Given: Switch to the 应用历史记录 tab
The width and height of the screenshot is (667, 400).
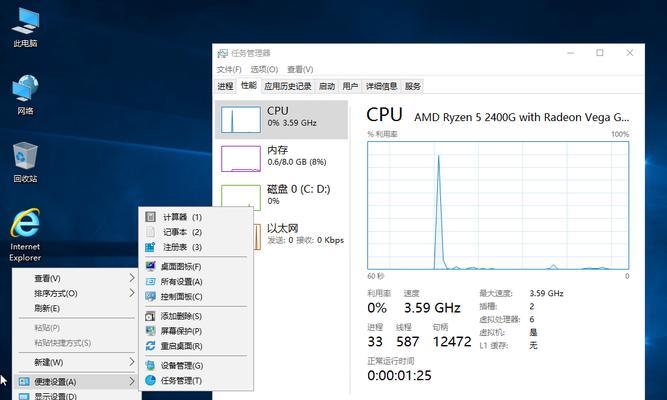Looking at the screenshot, I should tap(288, 86).
